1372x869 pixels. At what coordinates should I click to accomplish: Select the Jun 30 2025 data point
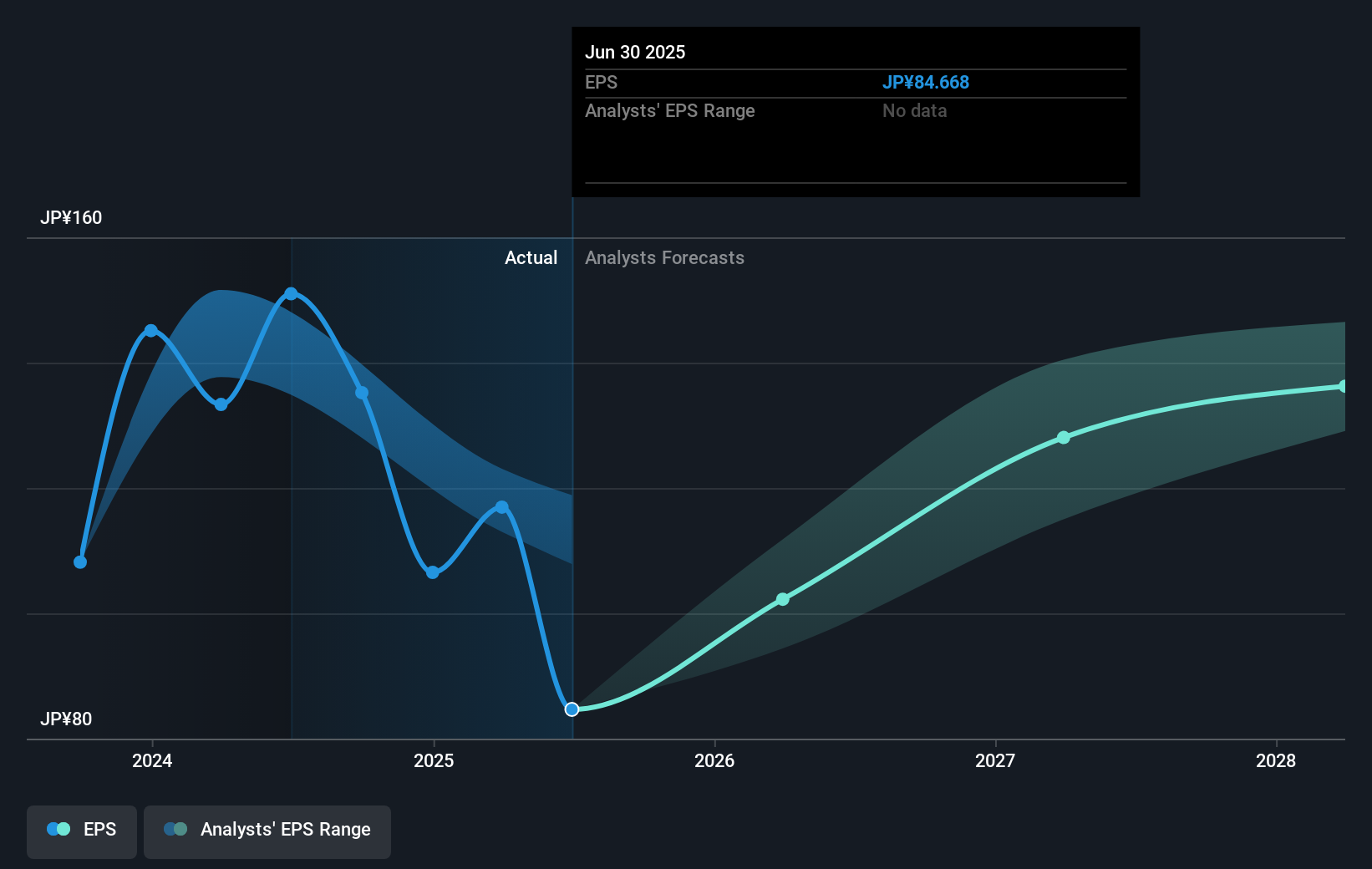[x=572, y=709]
